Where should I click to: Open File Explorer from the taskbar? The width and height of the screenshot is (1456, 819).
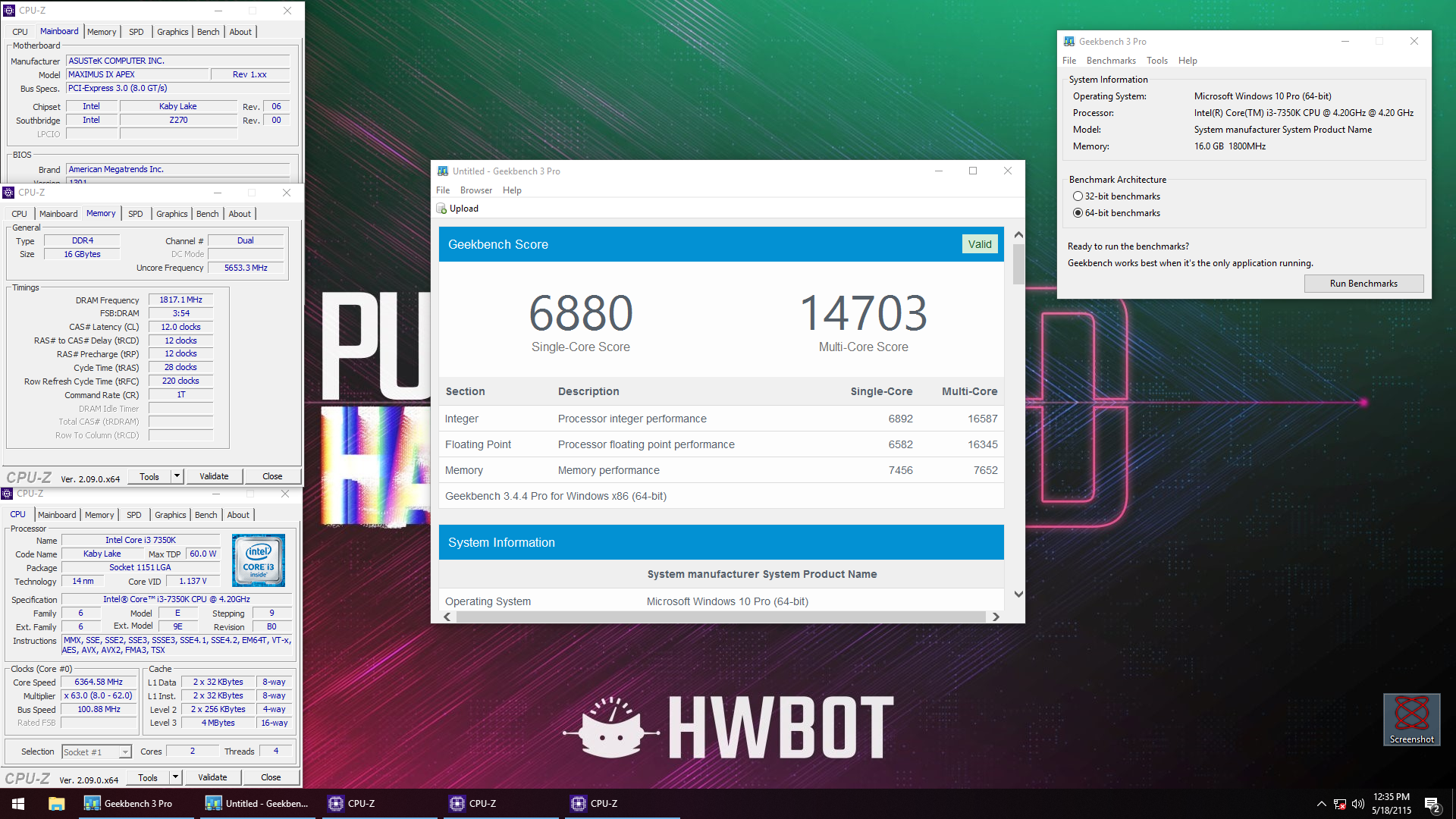click(57, 804)
